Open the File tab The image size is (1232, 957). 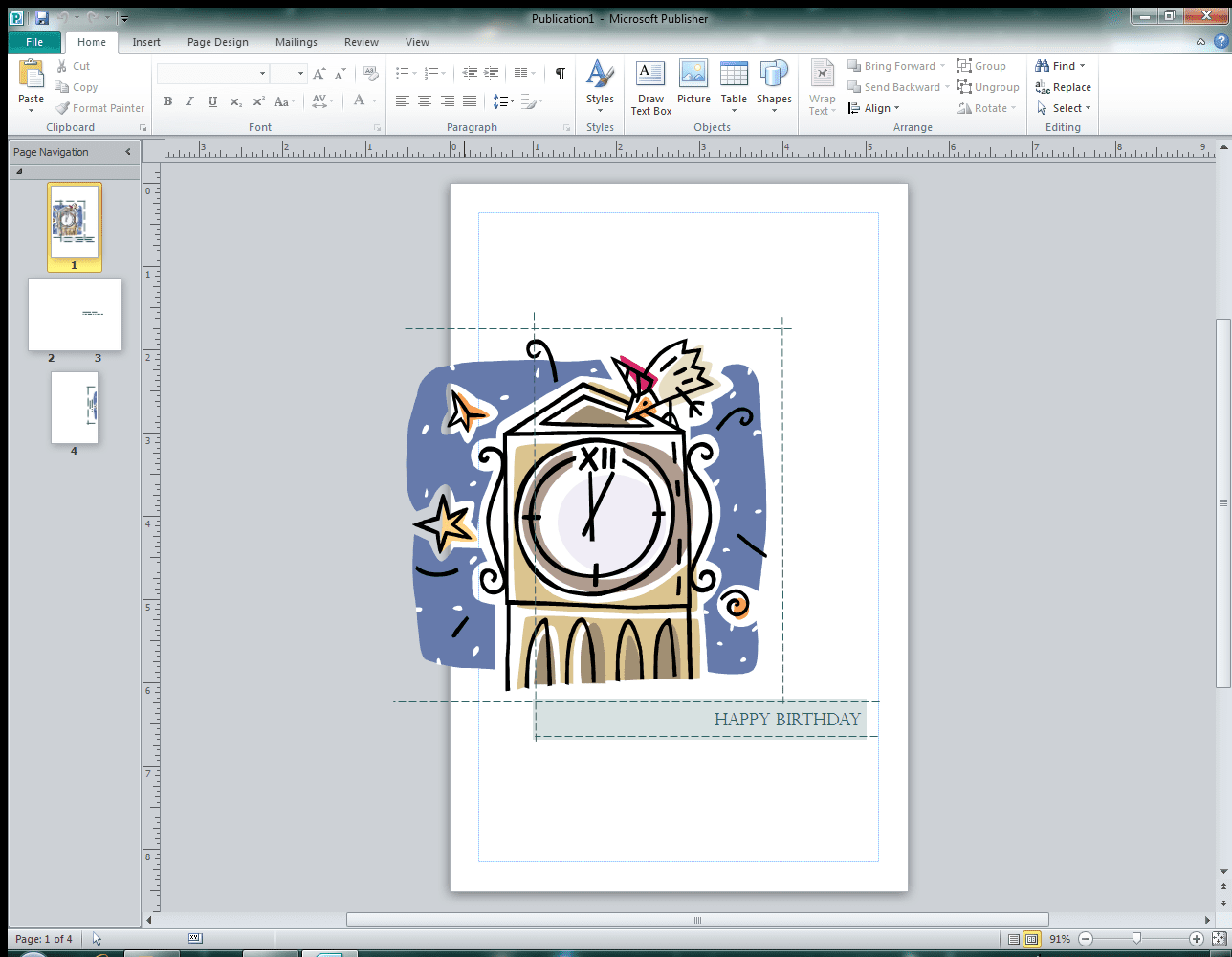tap(34, 42)
